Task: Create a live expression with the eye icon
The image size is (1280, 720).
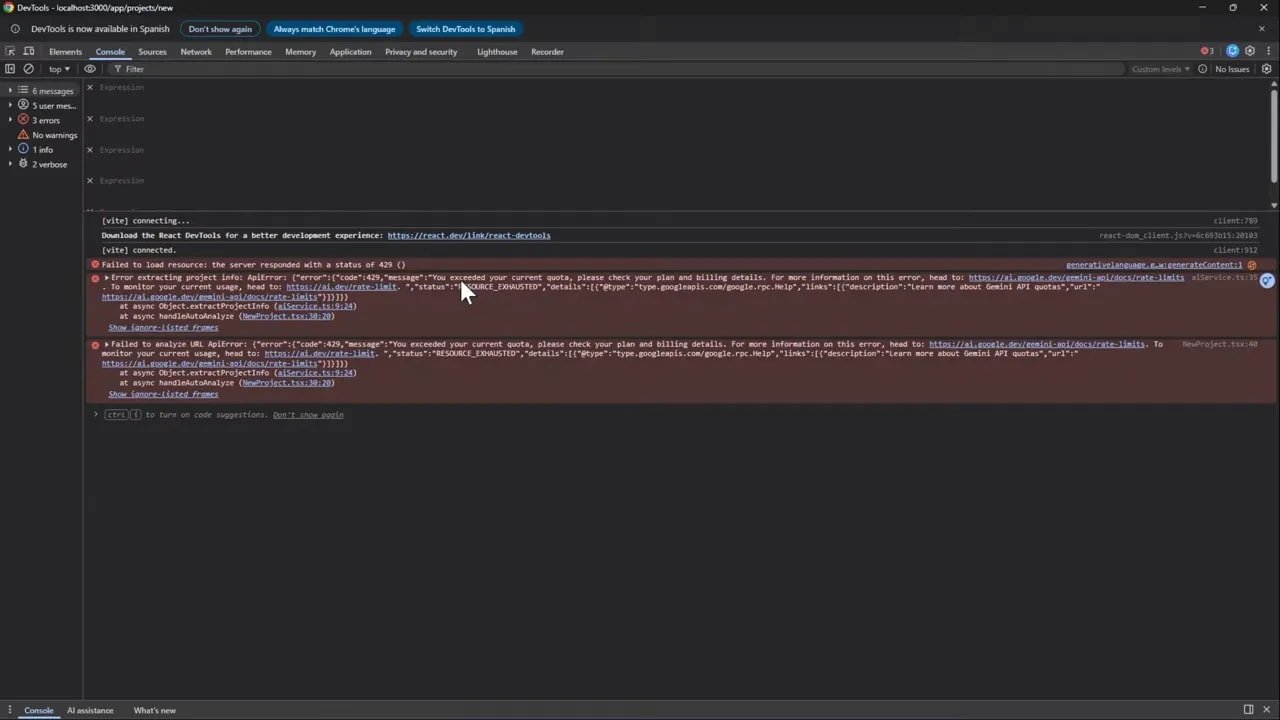Action: coord(90,68)
